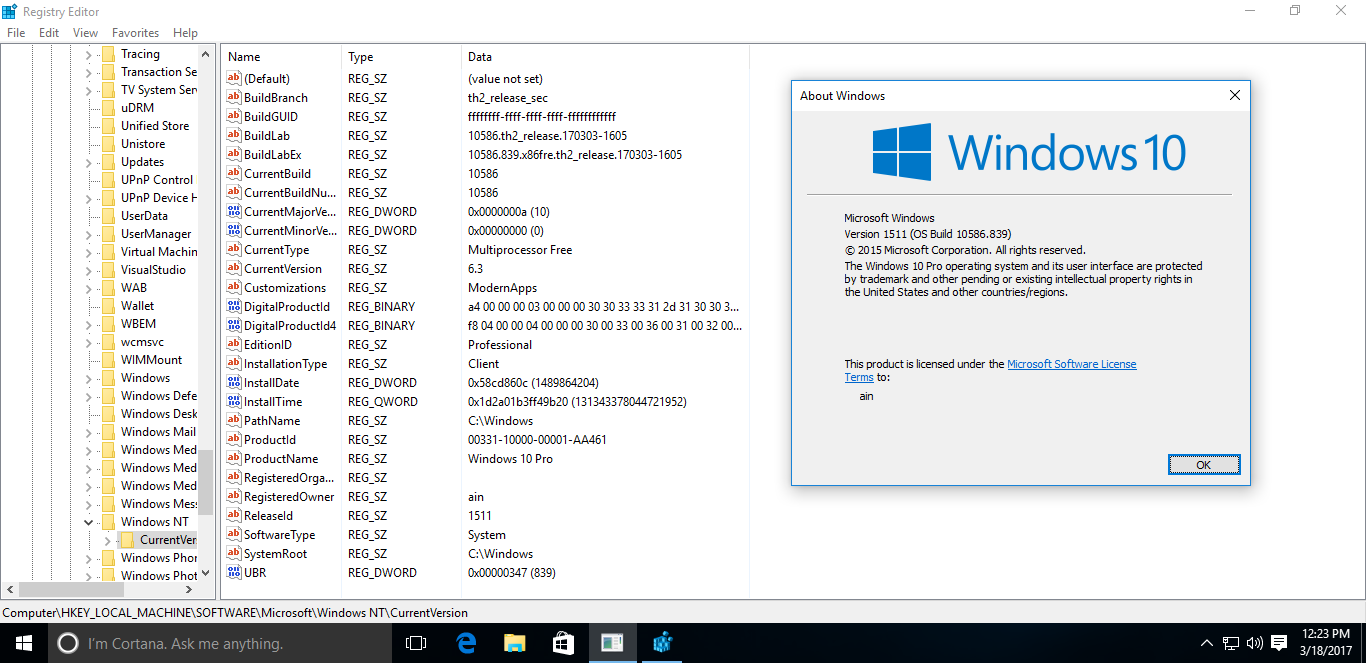Close the About Windows dialog
1366x663 pixels.
click(x=1234, y=96)
